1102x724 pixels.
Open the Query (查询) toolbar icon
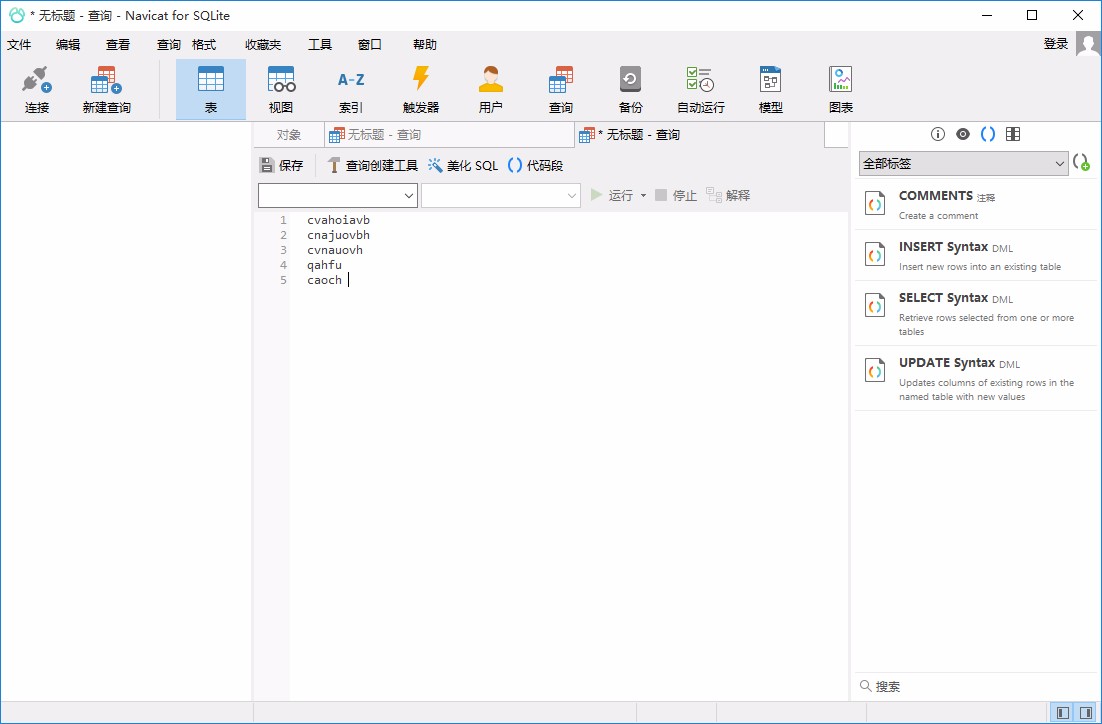(560, 89)
